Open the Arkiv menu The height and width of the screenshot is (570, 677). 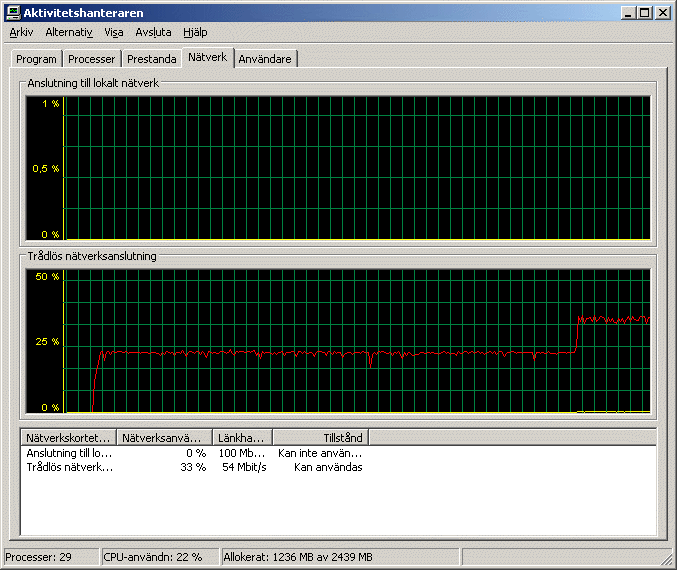tap(21, 32)
